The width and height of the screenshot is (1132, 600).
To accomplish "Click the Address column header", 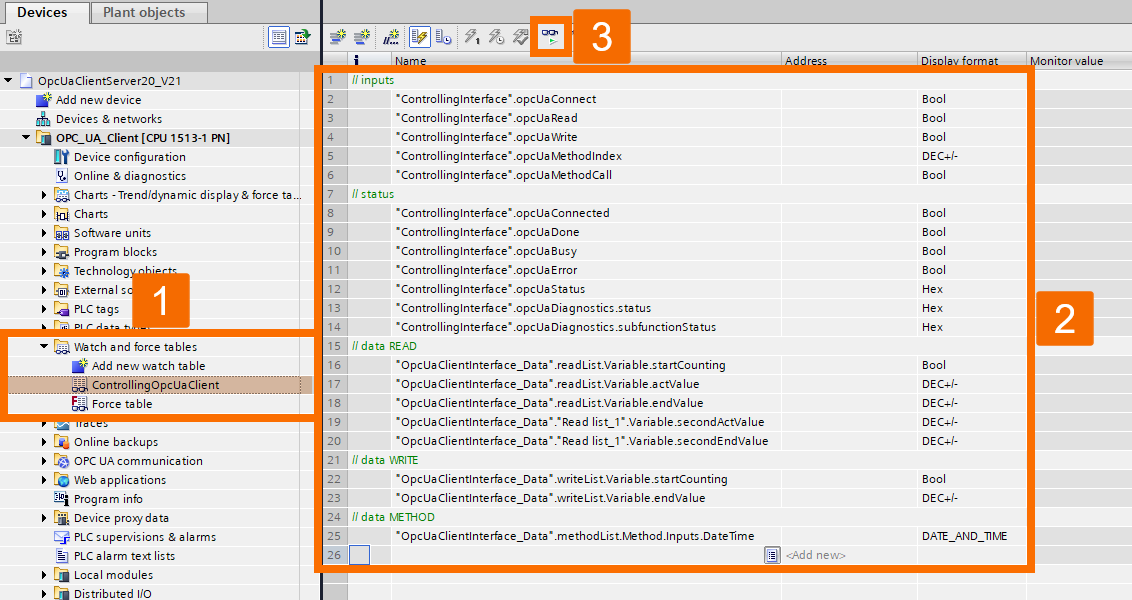I will 849,61.
